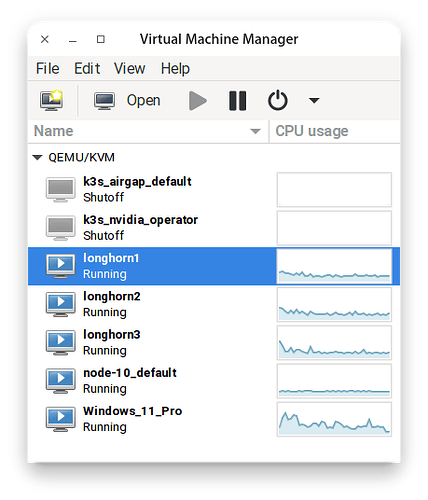Collapse the QEMU/KVM connection tree
The image size is (428, 500).
pos(37,157)
